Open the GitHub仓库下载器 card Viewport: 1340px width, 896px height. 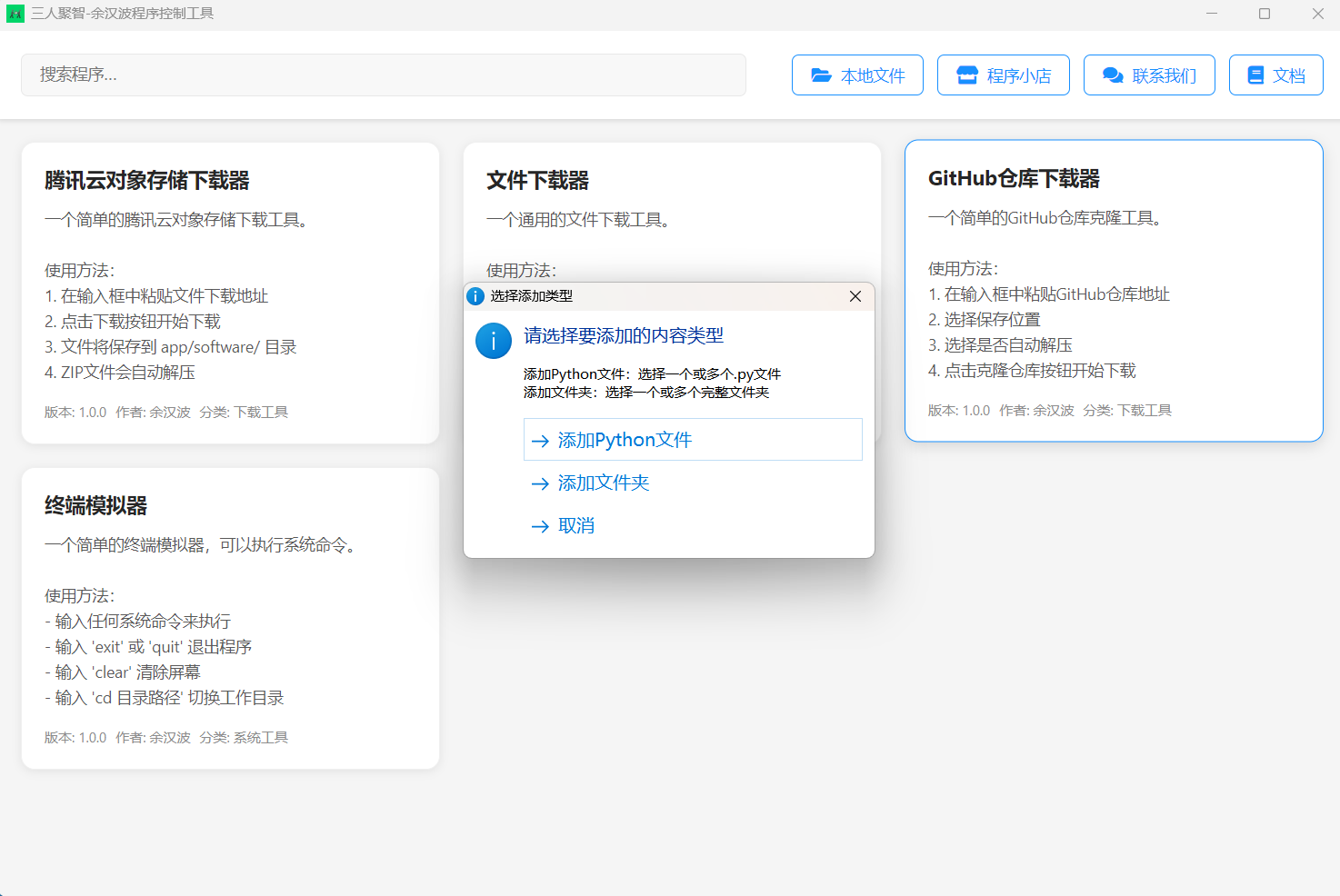pyautogui.click(x=1113, y=291)
